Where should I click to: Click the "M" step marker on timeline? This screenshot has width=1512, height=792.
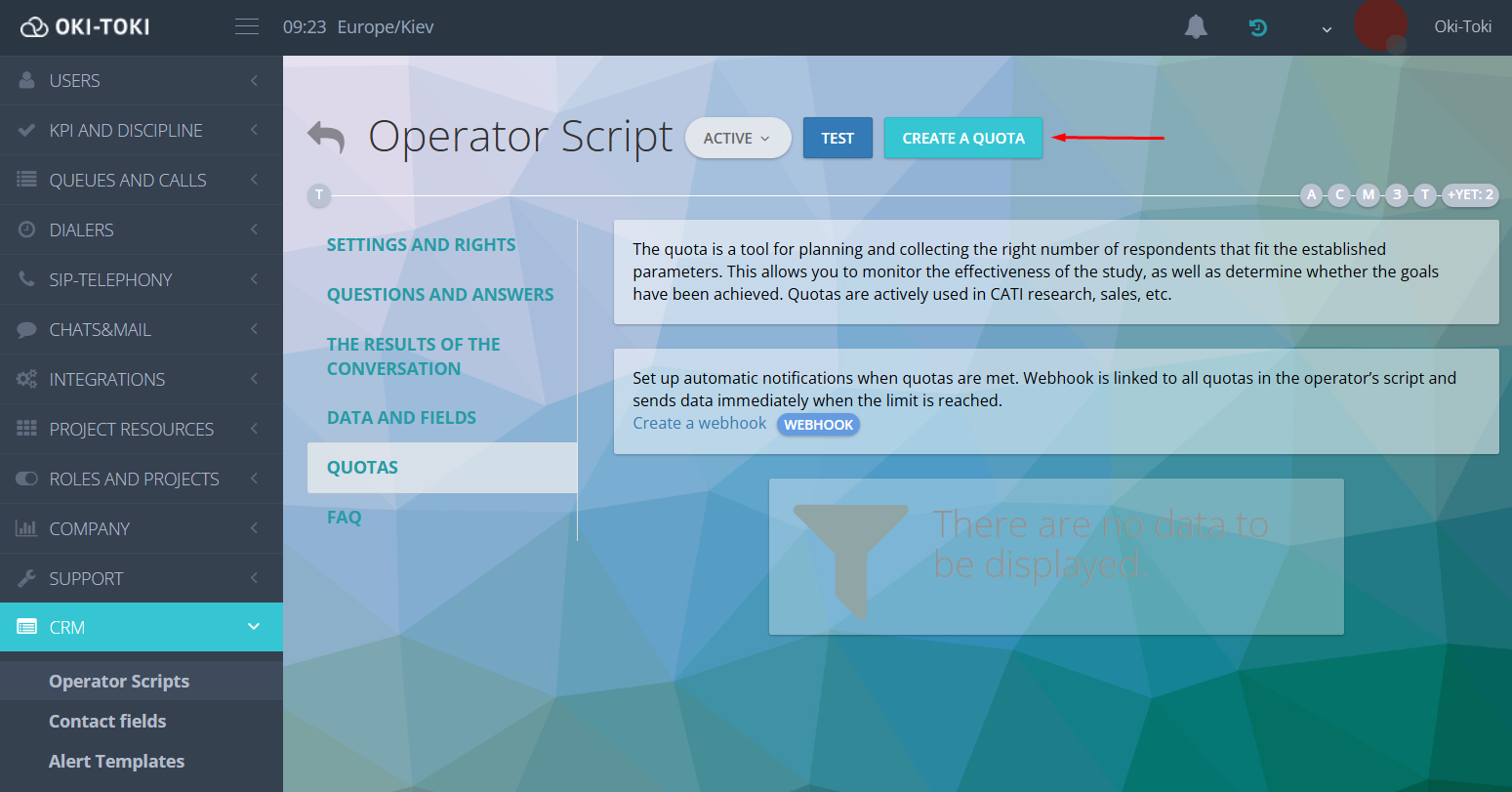click(x=1369, y=194)
